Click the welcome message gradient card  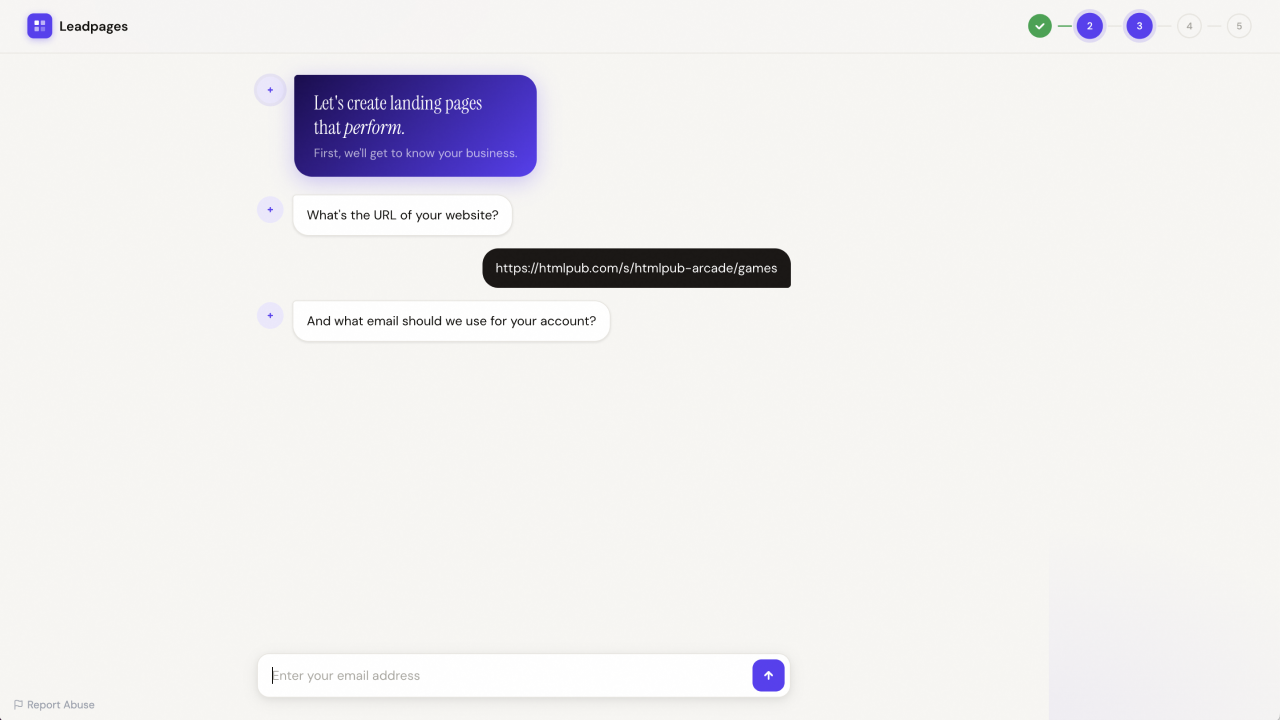(415, 125)
